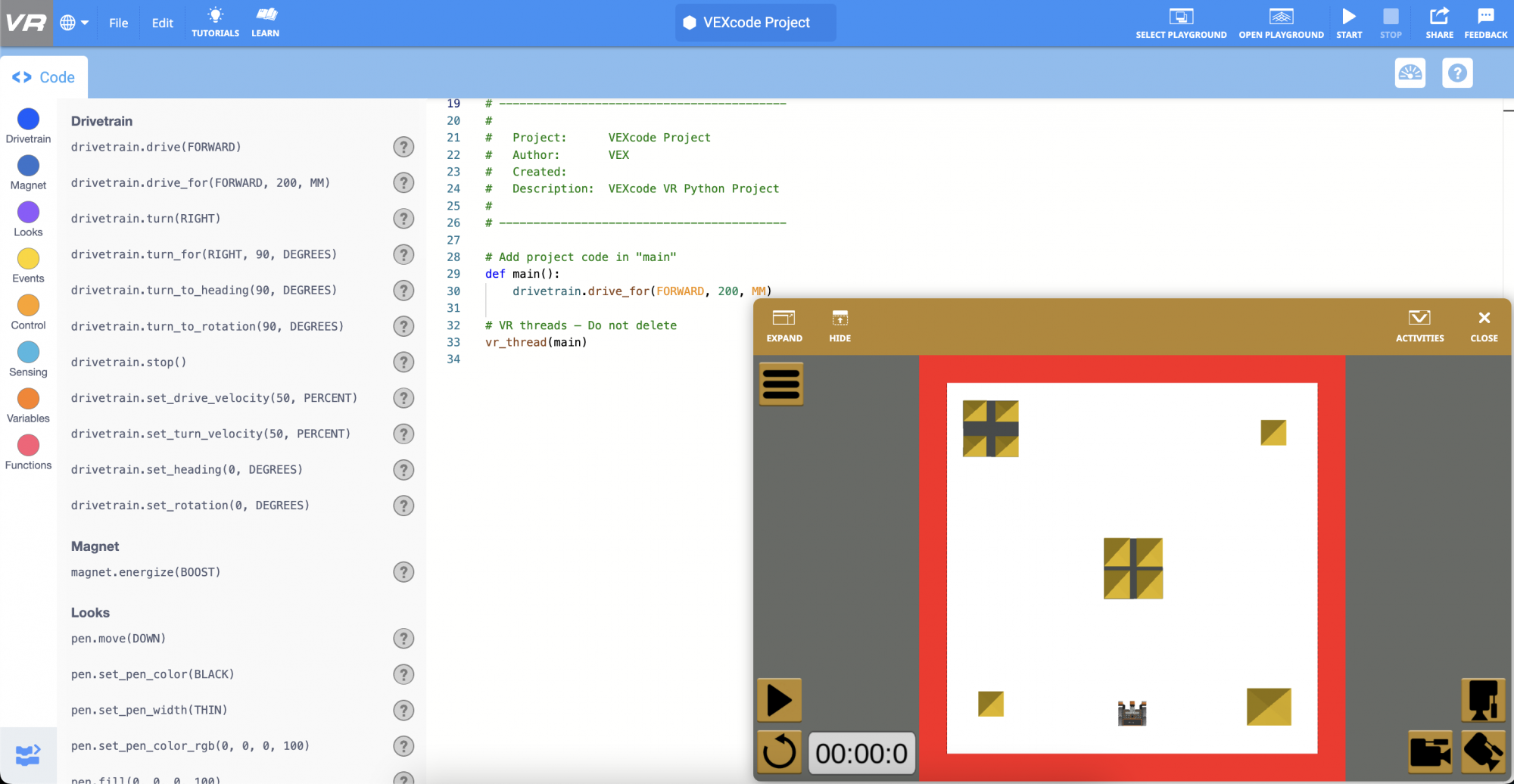This screenshot has height=784, width=1514.
Task: Switch to the Code tab
Action: tap(43, 76)
